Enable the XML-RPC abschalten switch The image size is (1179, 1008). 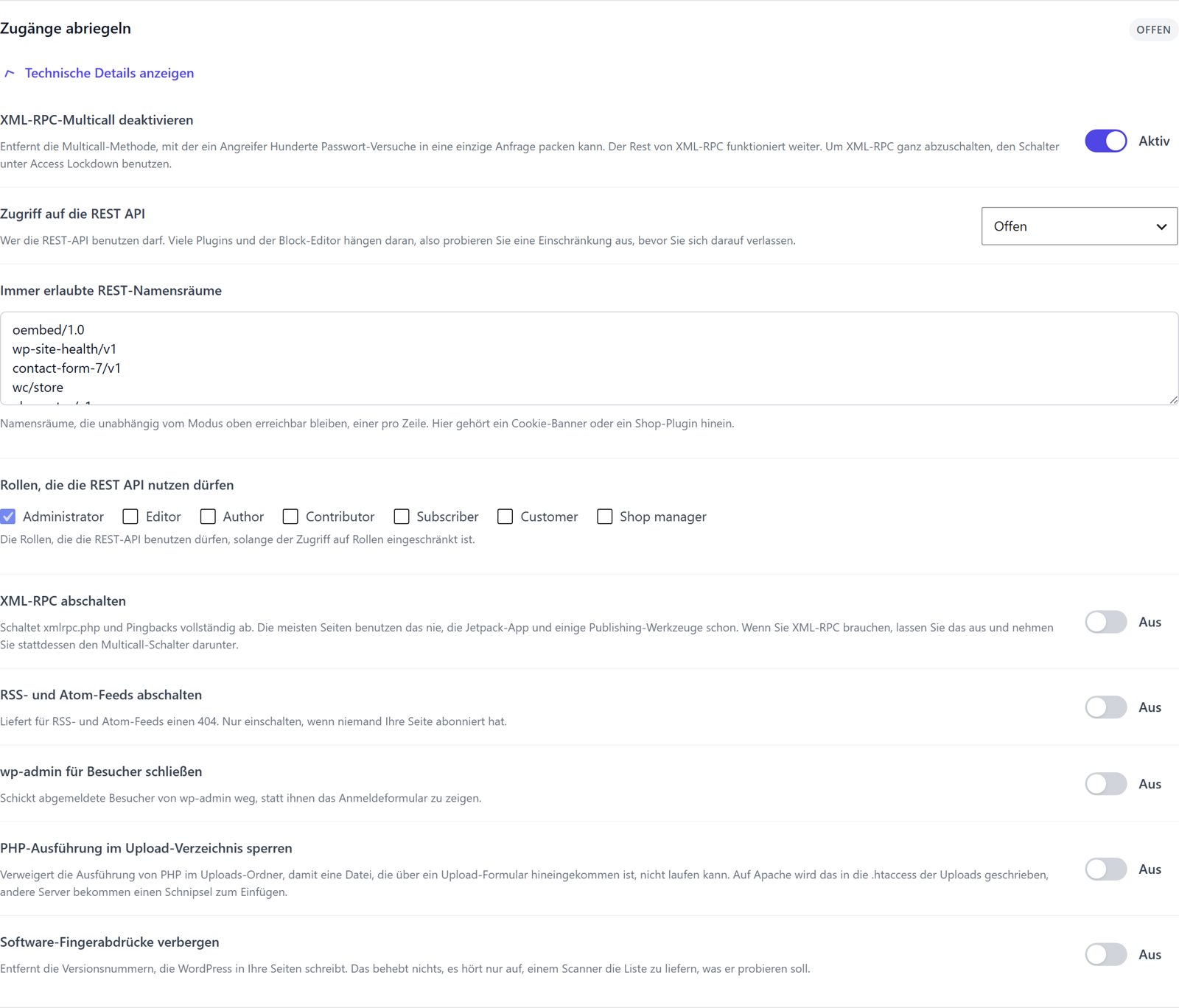pos(1105,622)
